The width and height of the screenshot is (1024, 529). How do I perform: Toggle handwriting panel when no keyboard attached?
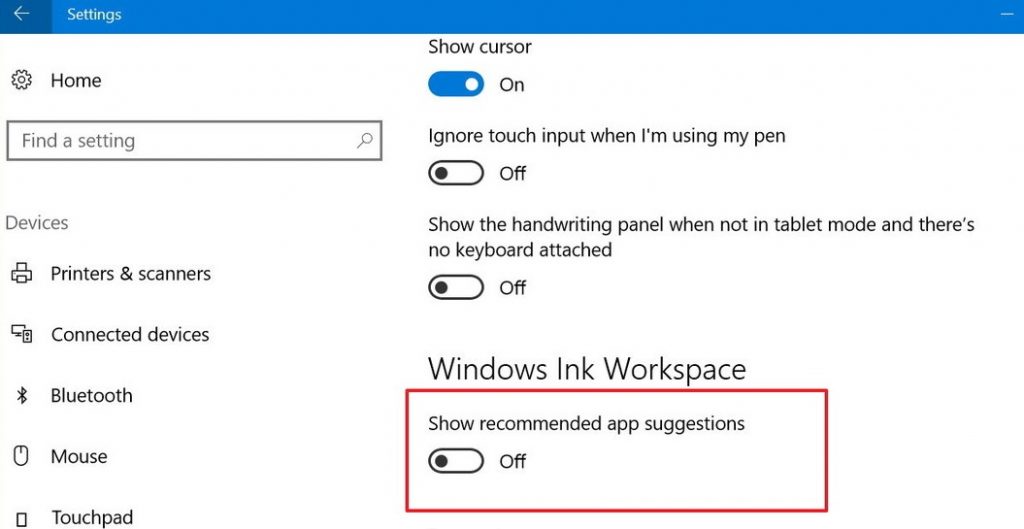456,288
